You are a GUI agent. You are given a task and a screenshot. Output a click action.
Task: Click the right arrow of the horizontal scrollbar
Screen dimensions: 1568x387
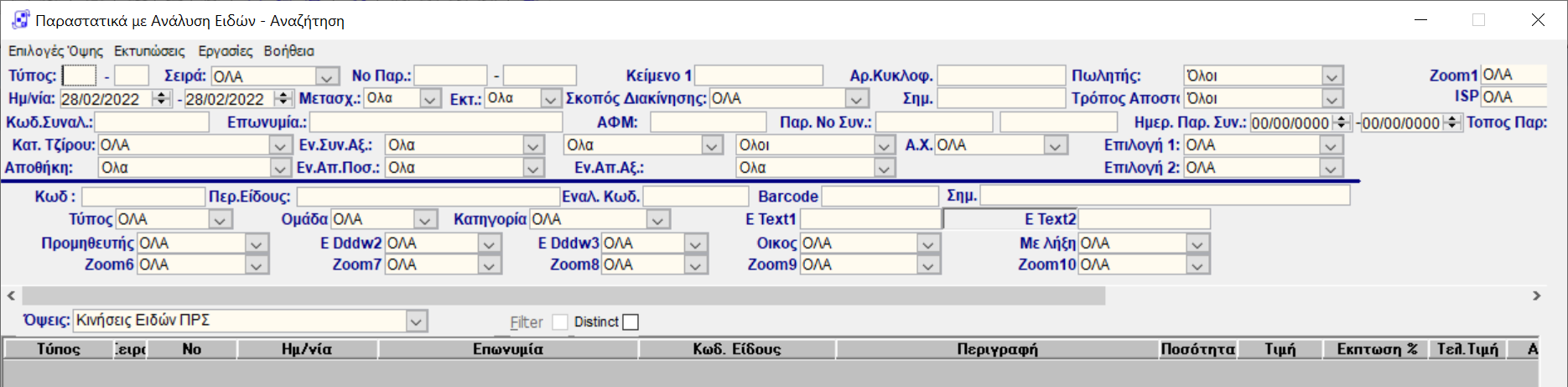(1536, 295)
